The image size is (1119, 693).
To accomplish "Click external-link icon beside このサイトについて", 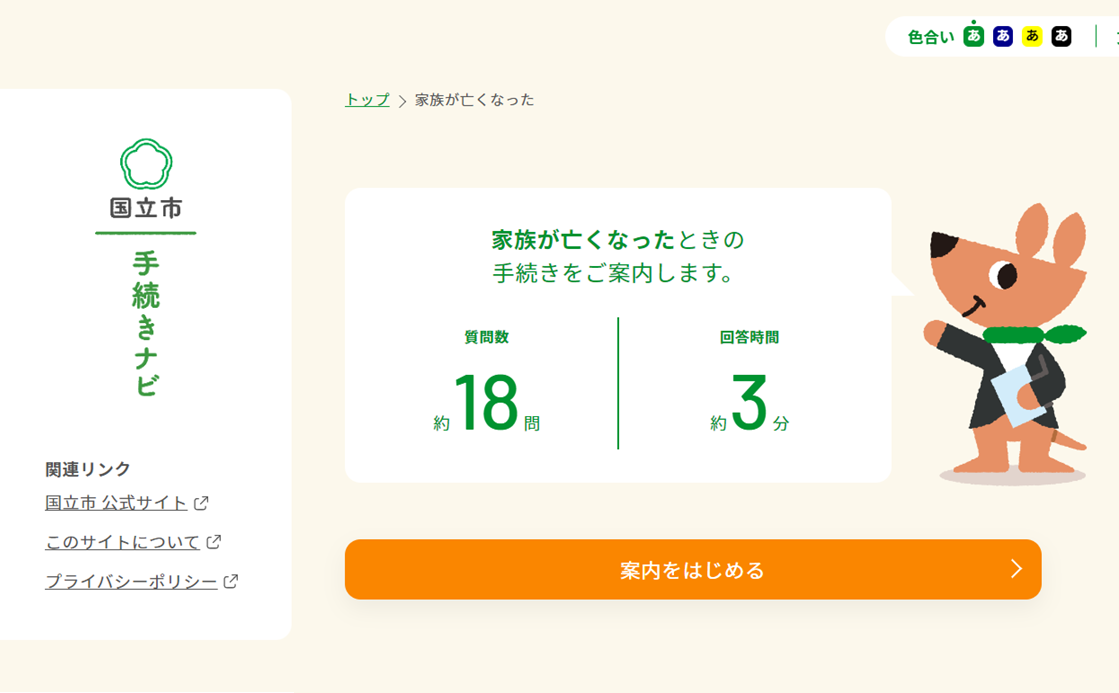I will pyautogui.click(x=213, y=542).
